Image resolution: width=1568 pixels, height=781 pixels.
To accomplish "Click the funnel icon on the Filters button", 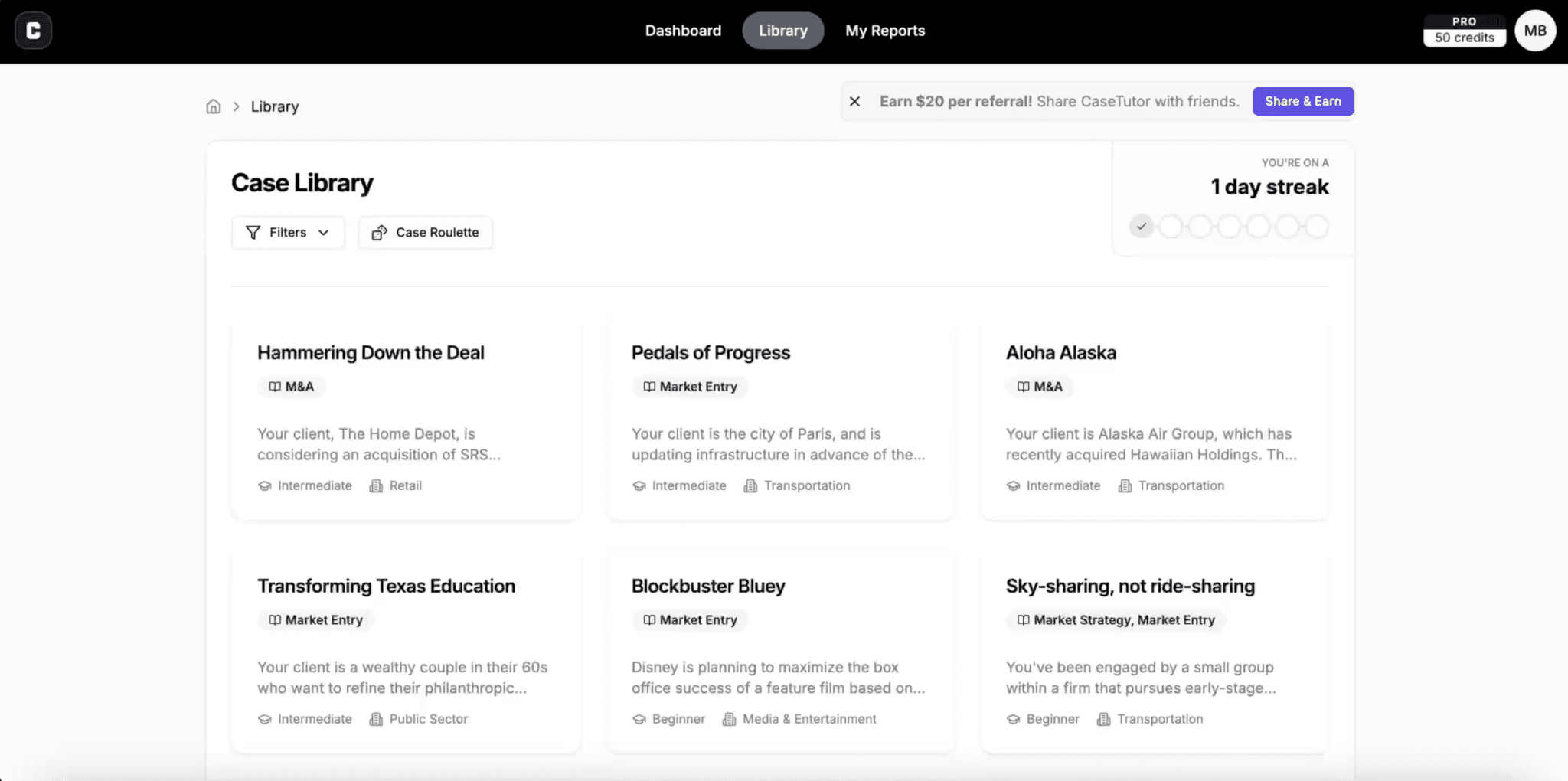I will pos(253,232).
